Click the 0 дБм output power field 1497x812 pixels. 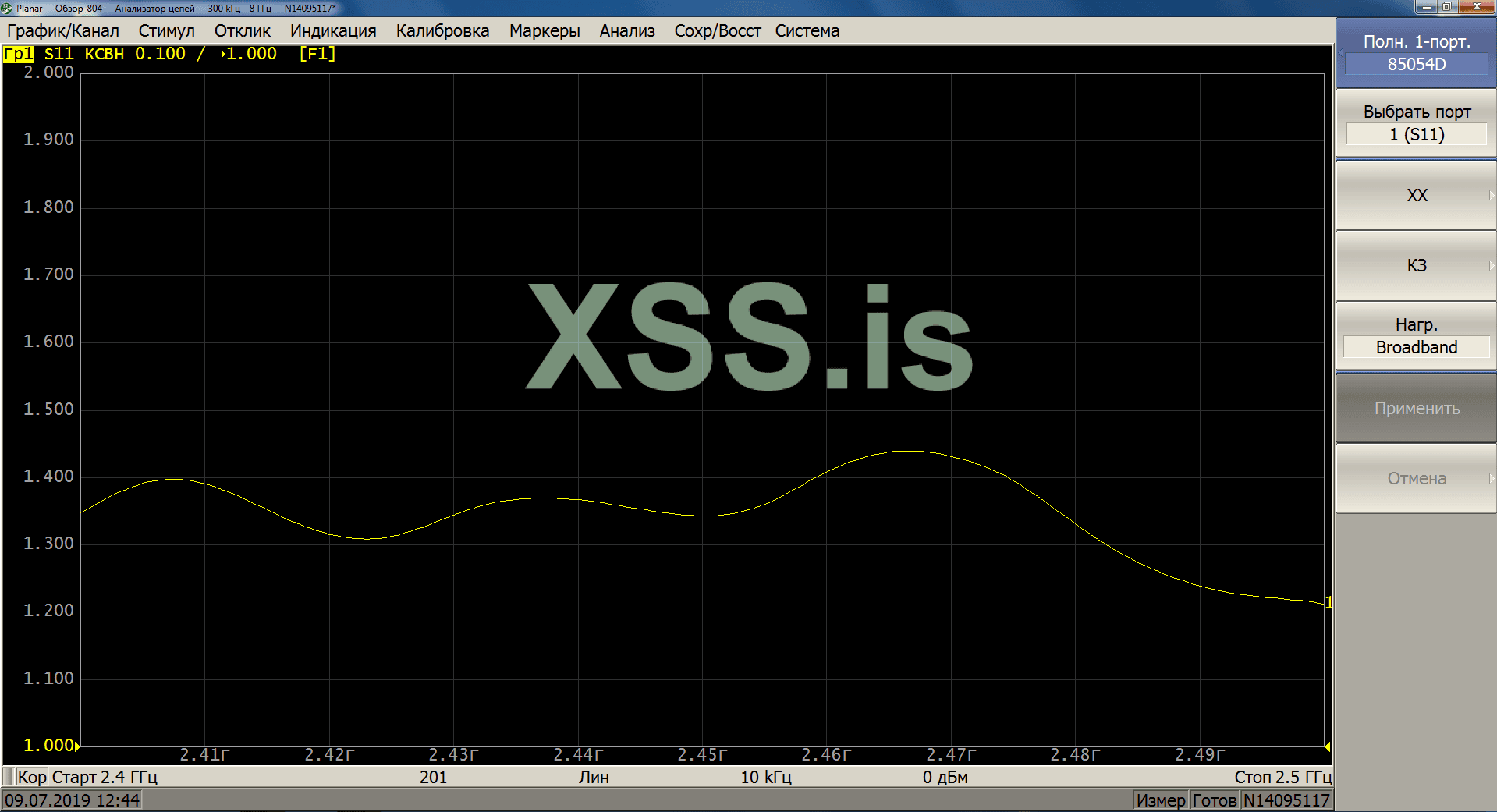(945, 777)
